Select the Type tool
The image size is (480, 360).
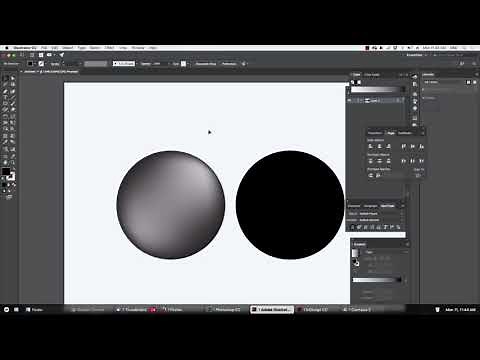coord(5,97)
